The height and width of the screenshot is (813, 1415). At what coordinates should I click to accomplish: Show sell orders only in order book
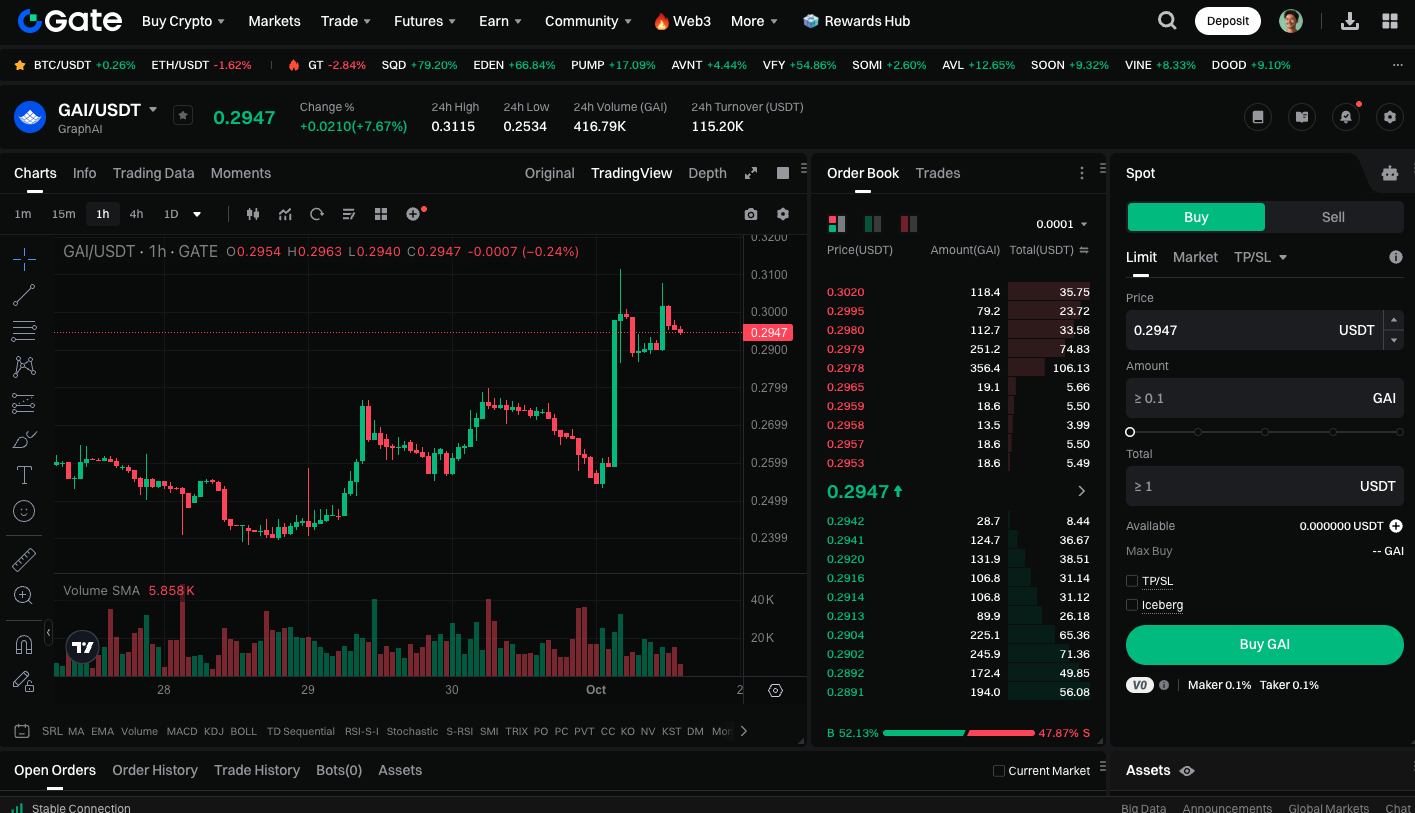pyautogui.click(x=909, y=224)
